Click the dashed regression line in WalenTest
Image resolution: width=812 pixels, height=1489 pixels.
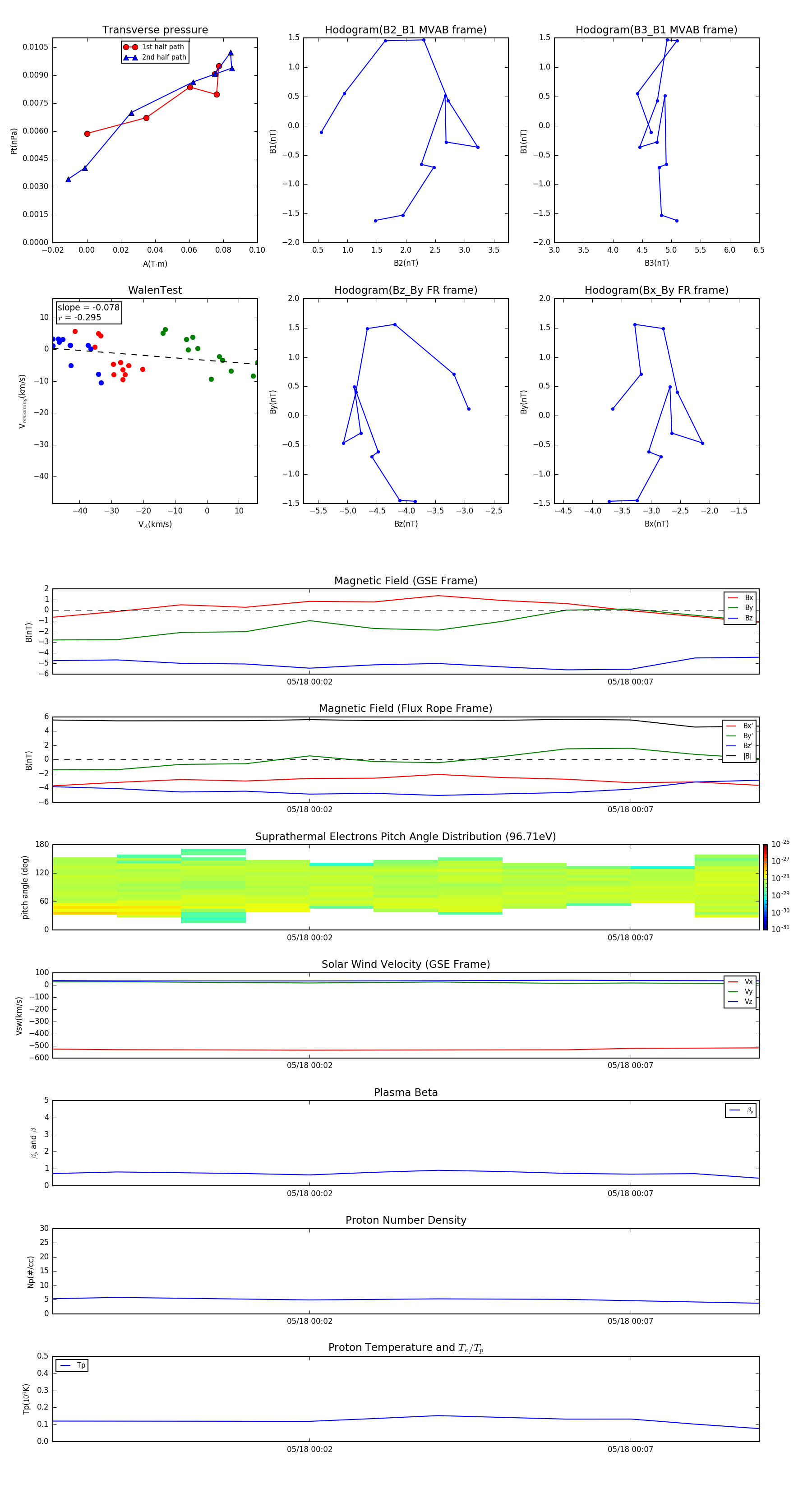[155, 356]
